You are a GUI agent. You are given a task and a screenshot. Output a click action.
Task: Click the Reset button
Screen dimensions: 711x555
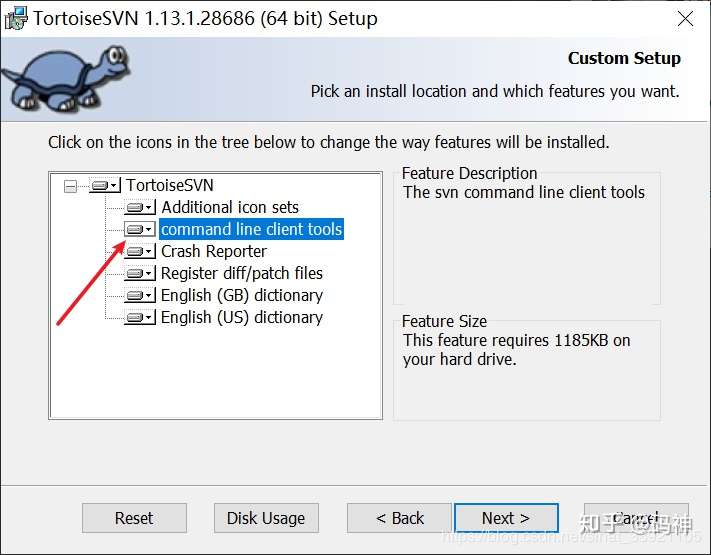click(x=134, y=518)
